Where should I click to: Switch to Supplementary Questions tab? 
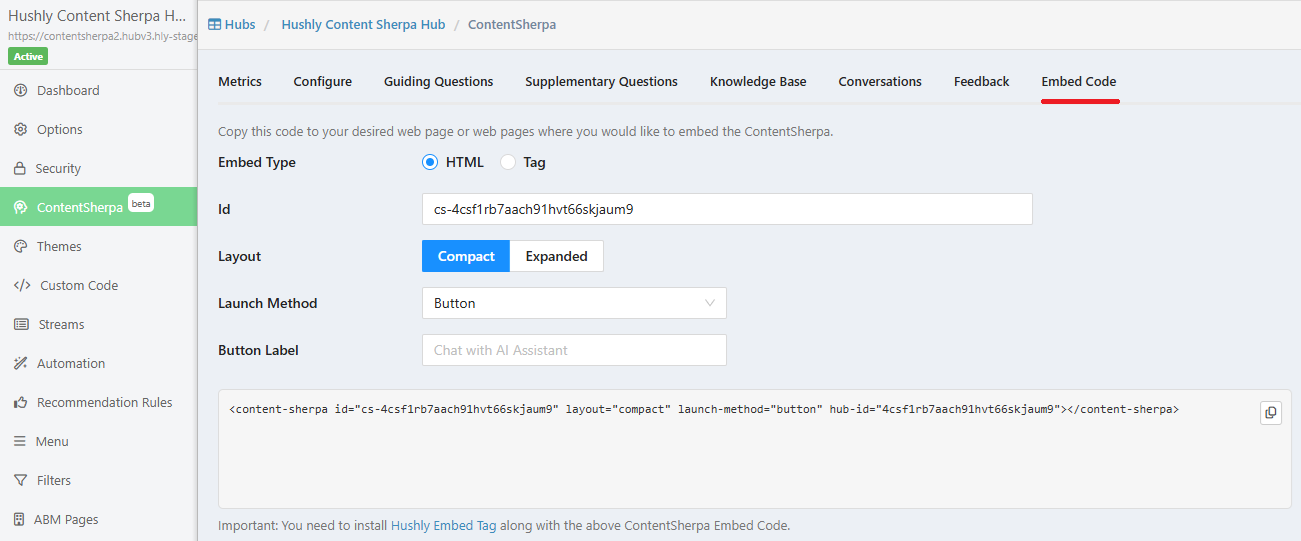601,81
